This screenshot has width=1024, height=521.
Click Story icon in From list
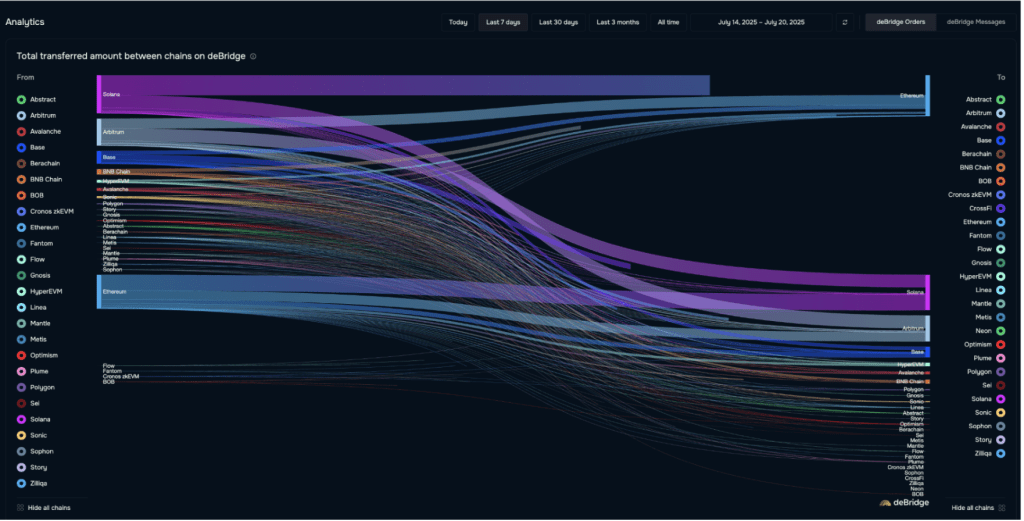click(22, 467)
